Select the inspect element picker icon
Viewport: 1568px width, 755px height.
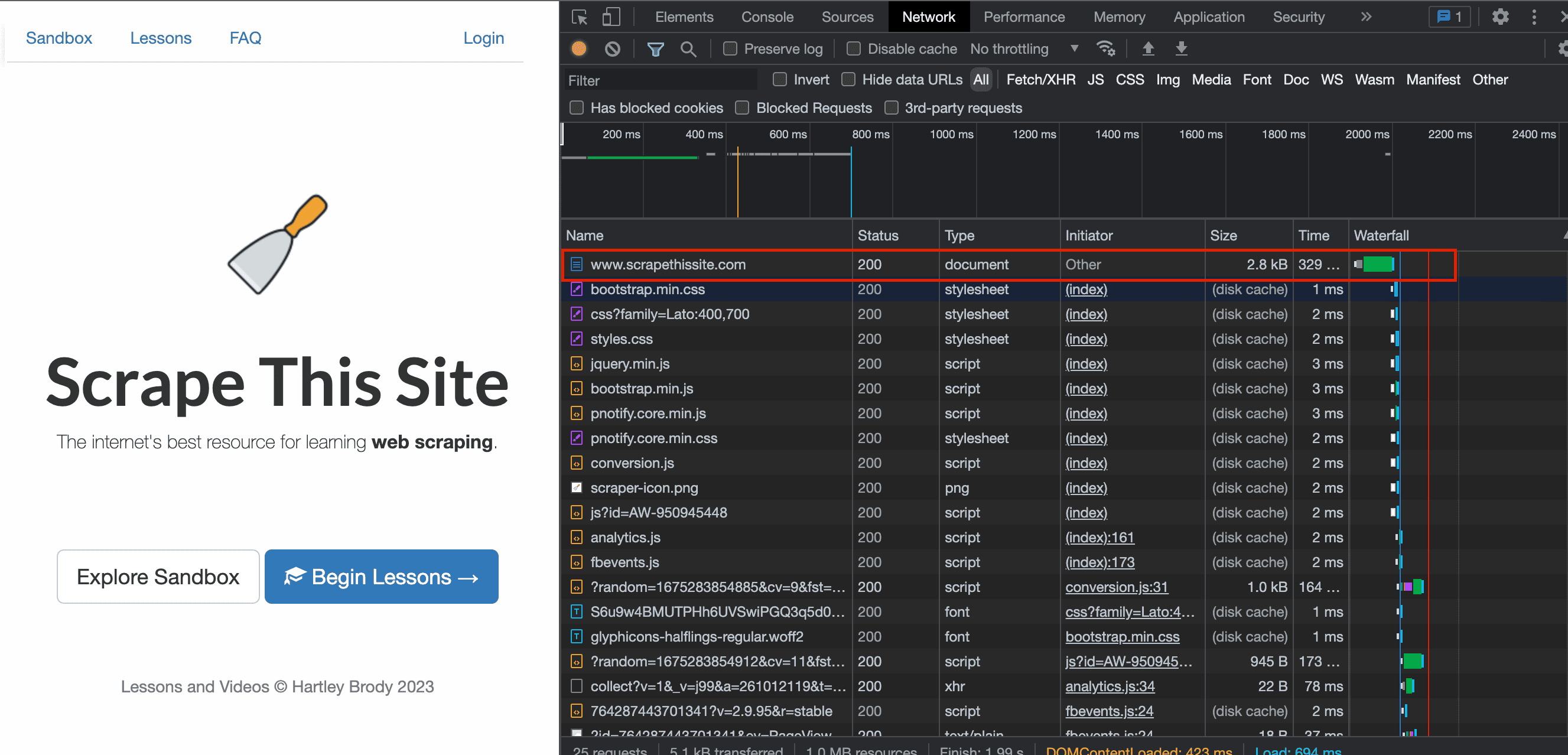tap(580, 17)
